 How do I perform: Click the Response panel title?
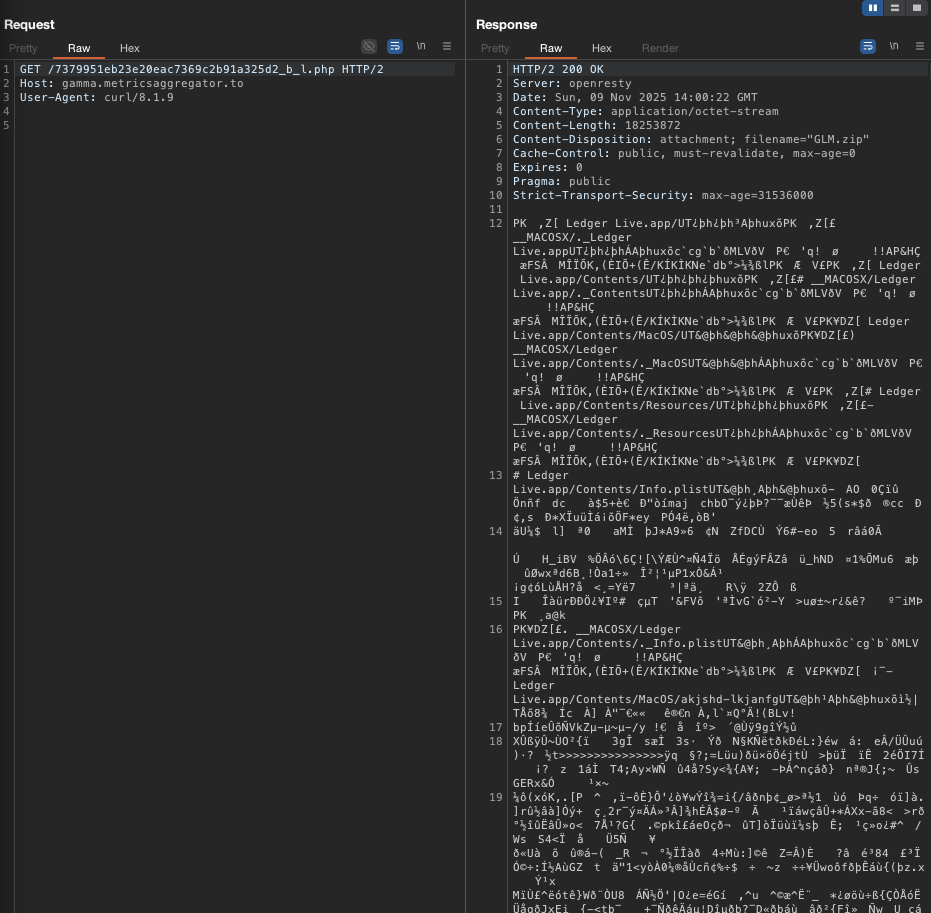coord(506,24)
